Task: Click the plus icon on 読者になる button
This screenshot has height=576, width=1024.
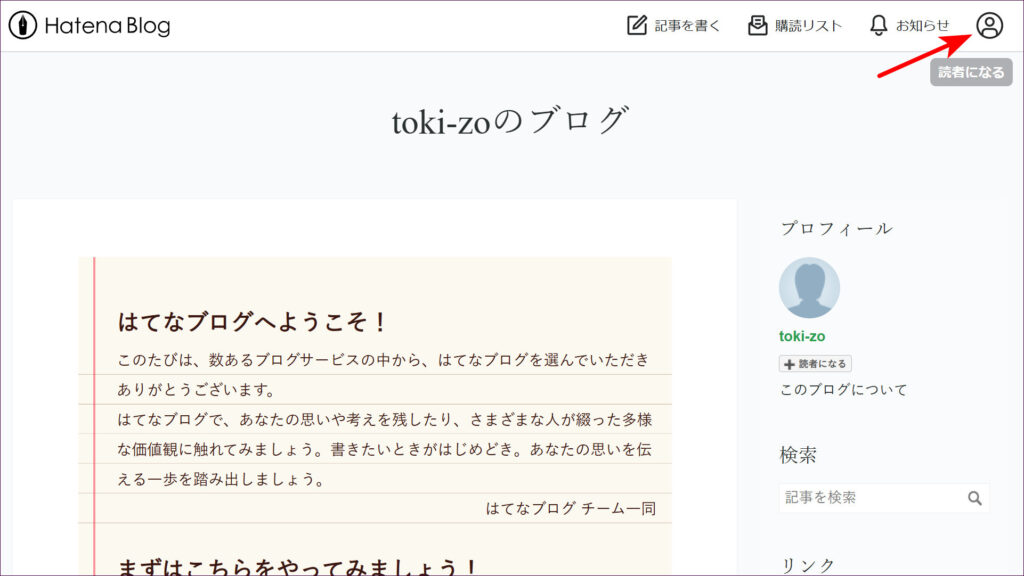Action: point(789,364)
